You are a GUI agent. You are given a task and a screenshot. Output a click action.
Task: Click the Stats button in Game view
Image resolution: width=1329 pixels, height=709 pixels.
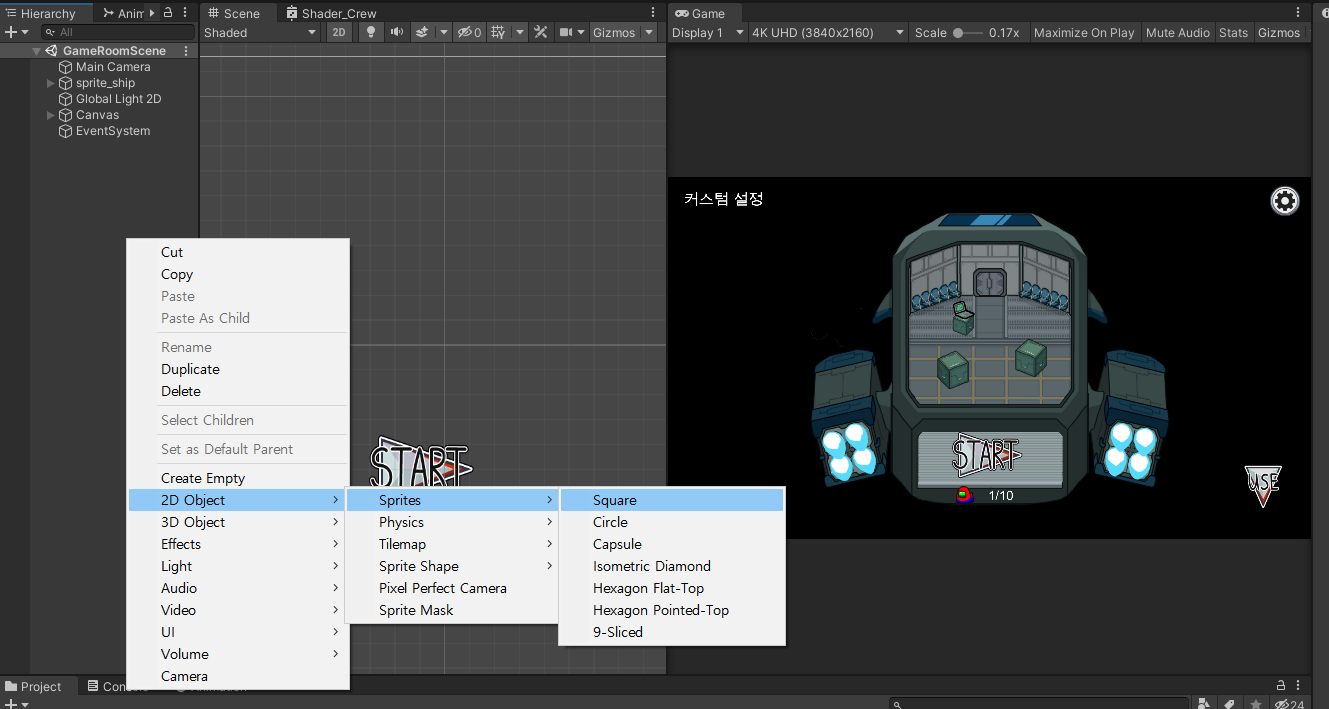point(1233,32)
